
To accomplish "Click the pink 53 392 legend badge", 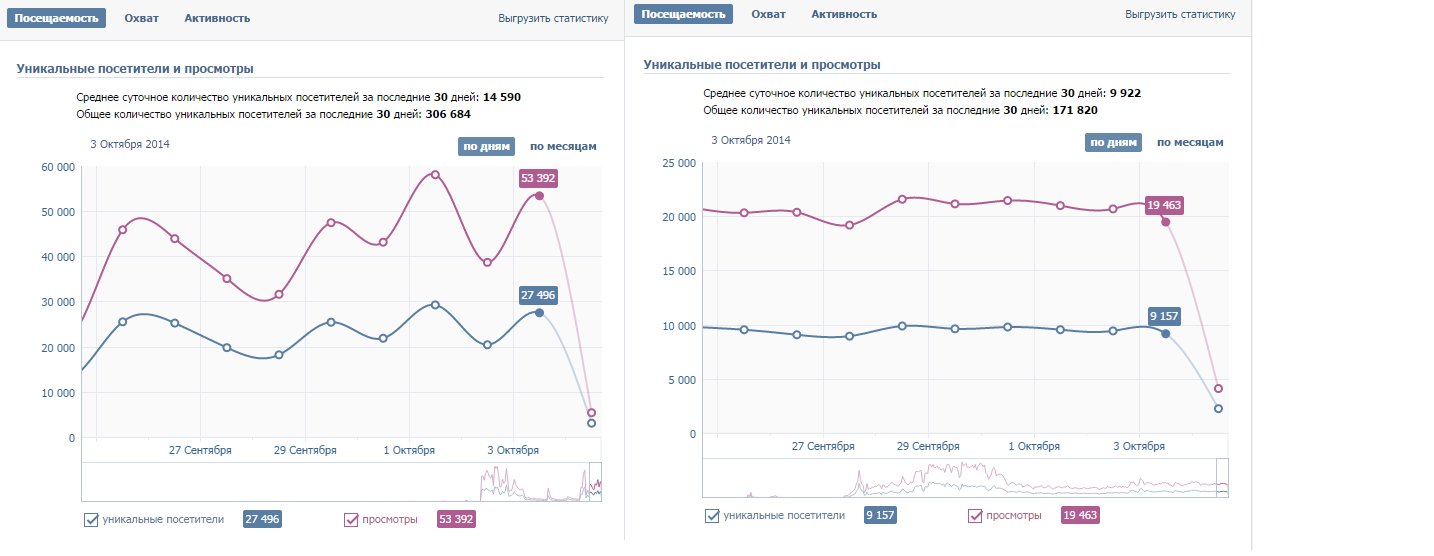I will tap(456, 520).
